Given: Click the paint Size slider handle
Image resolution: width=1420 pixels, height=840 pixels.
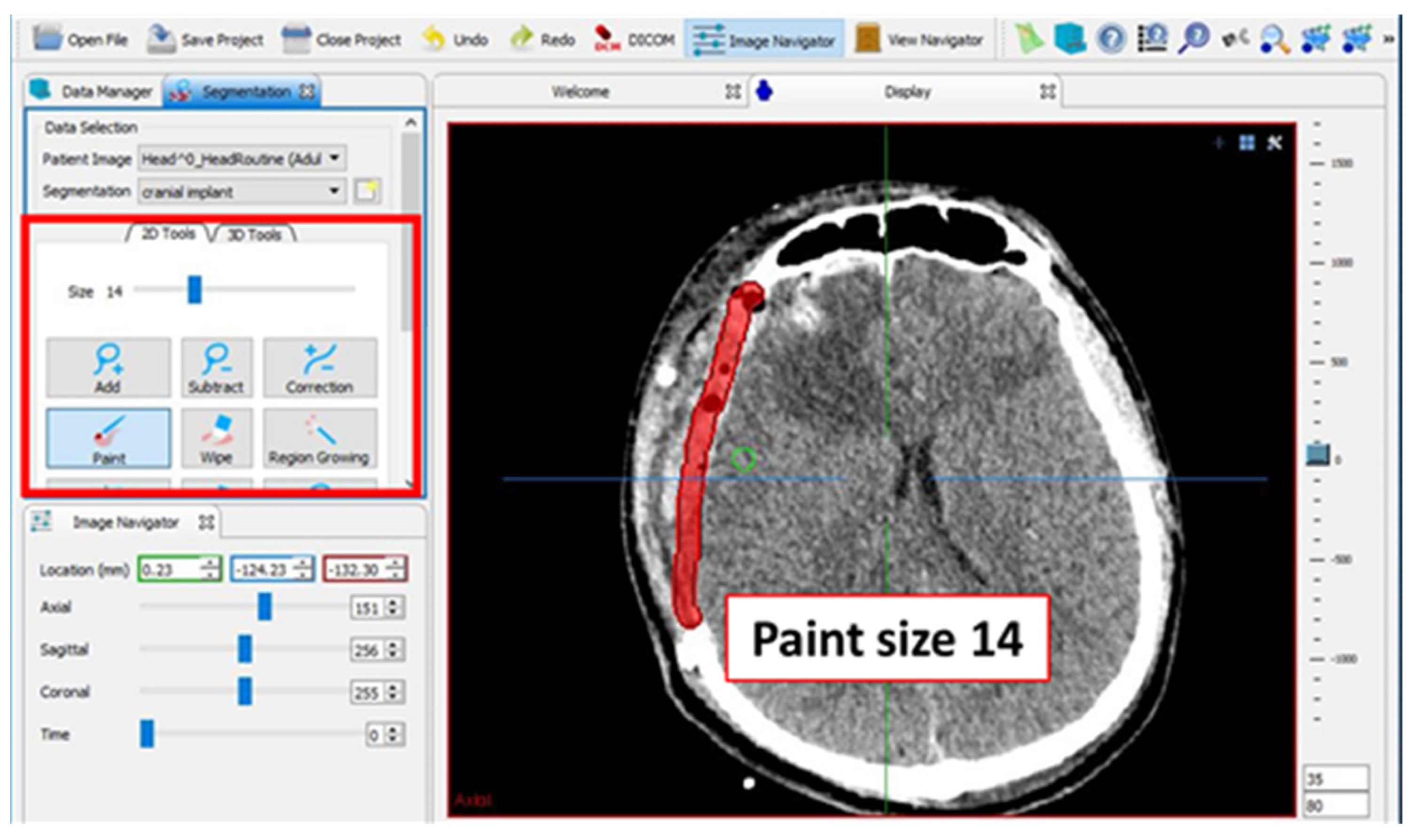Looking at the screenshot, I should (x=195, y=289).
